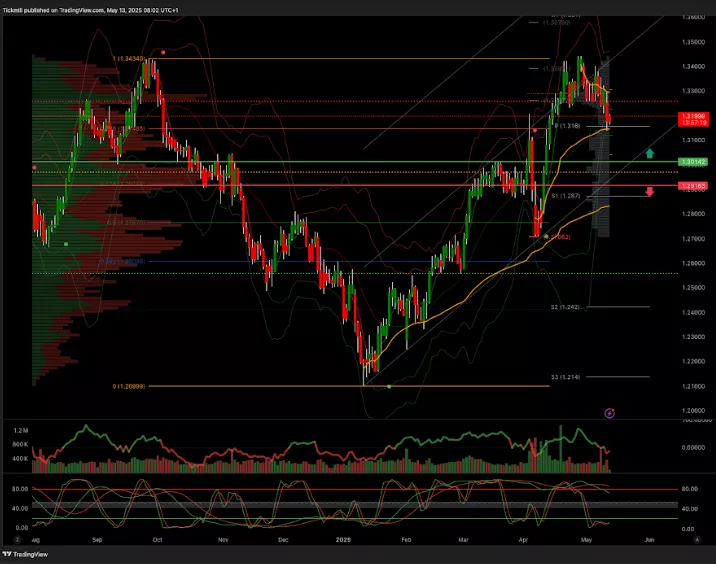
Task: Click the green dot at the 1.20899 low
Action: [x=389, y=386]
